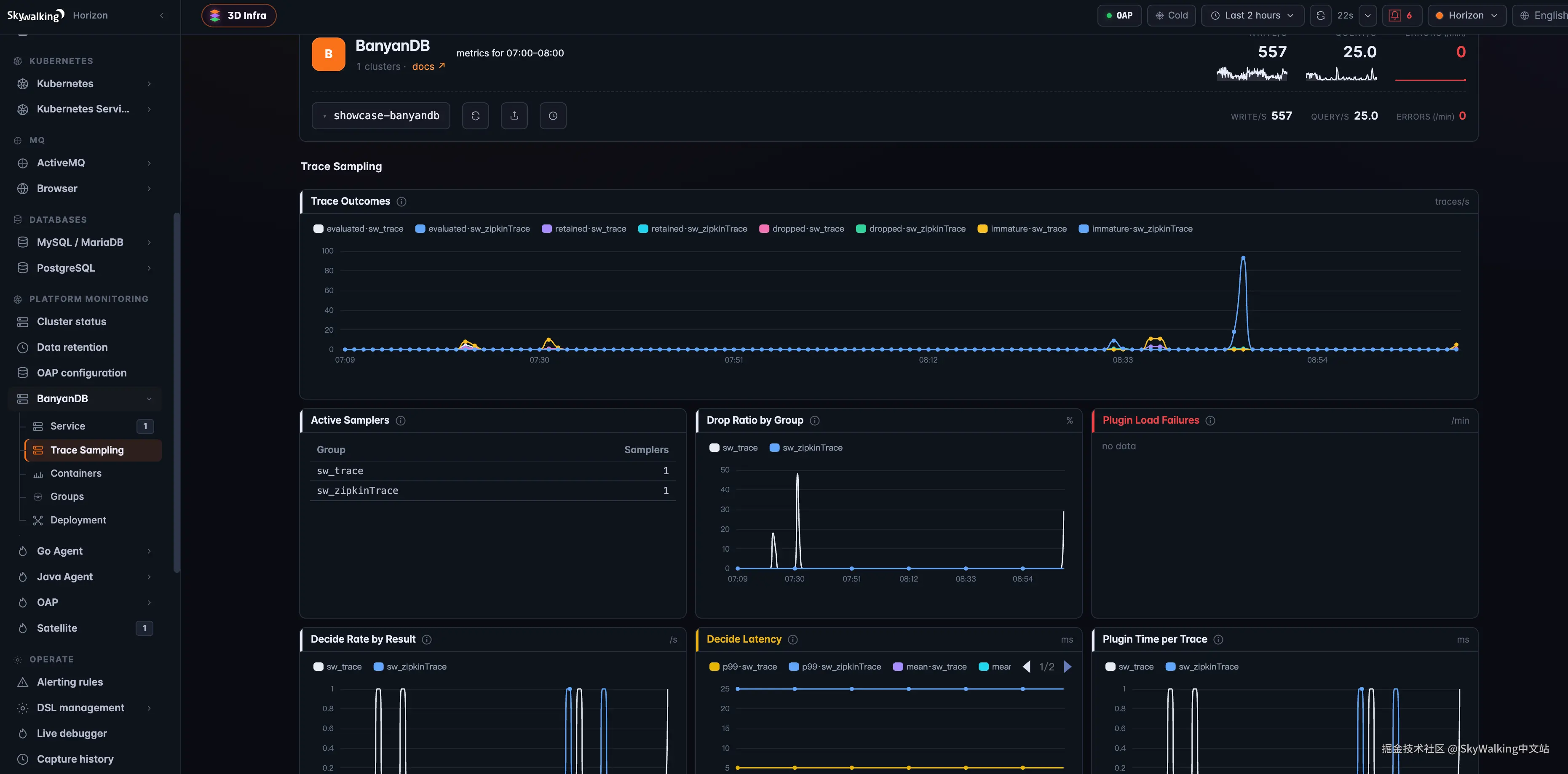Open the Last 2 hours time range dropdown
Viewport: 1568px width, 774px height.
[1252, 15]
